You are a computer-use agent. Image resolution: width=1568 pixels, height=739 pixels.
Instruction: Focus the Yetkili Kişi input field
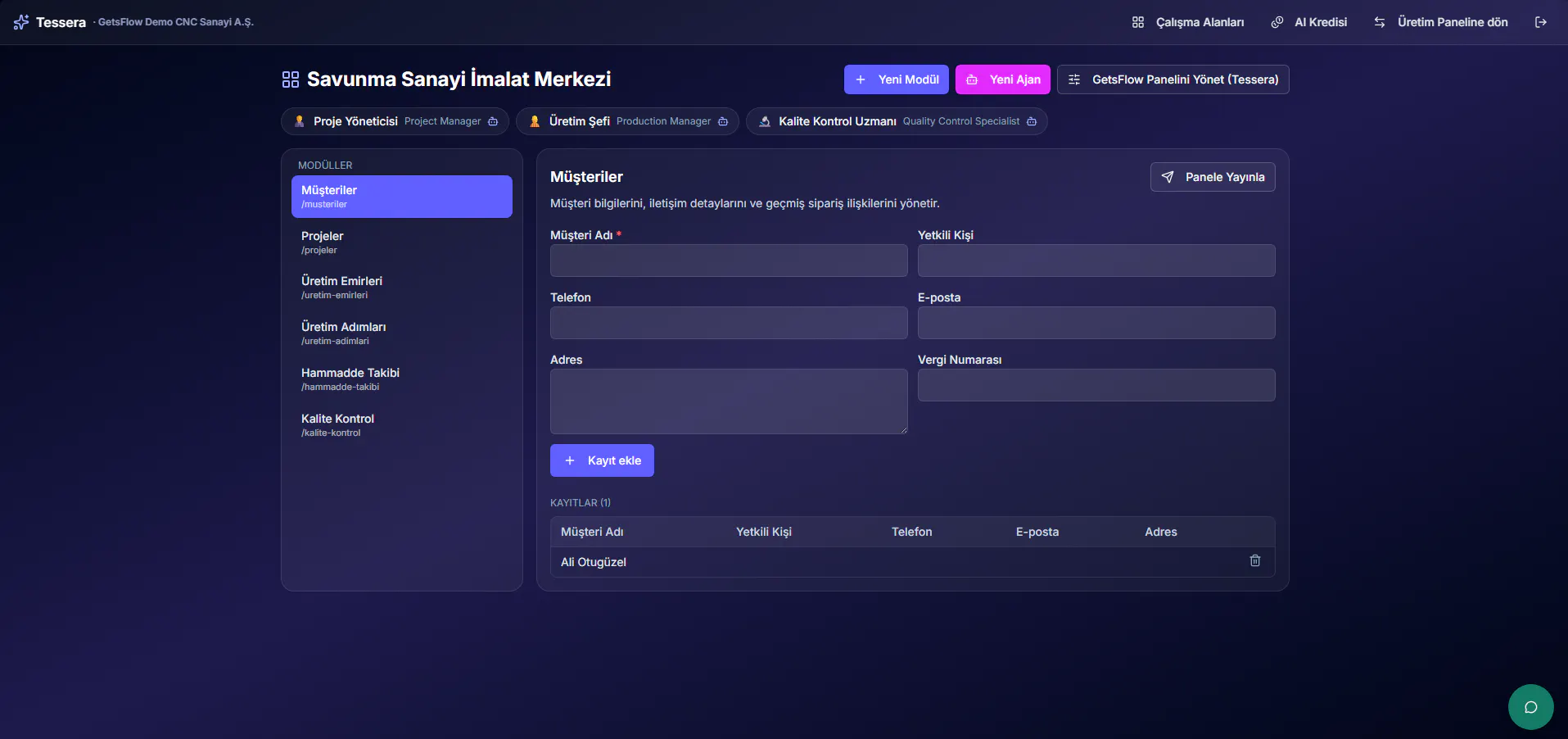point(1096,261)
